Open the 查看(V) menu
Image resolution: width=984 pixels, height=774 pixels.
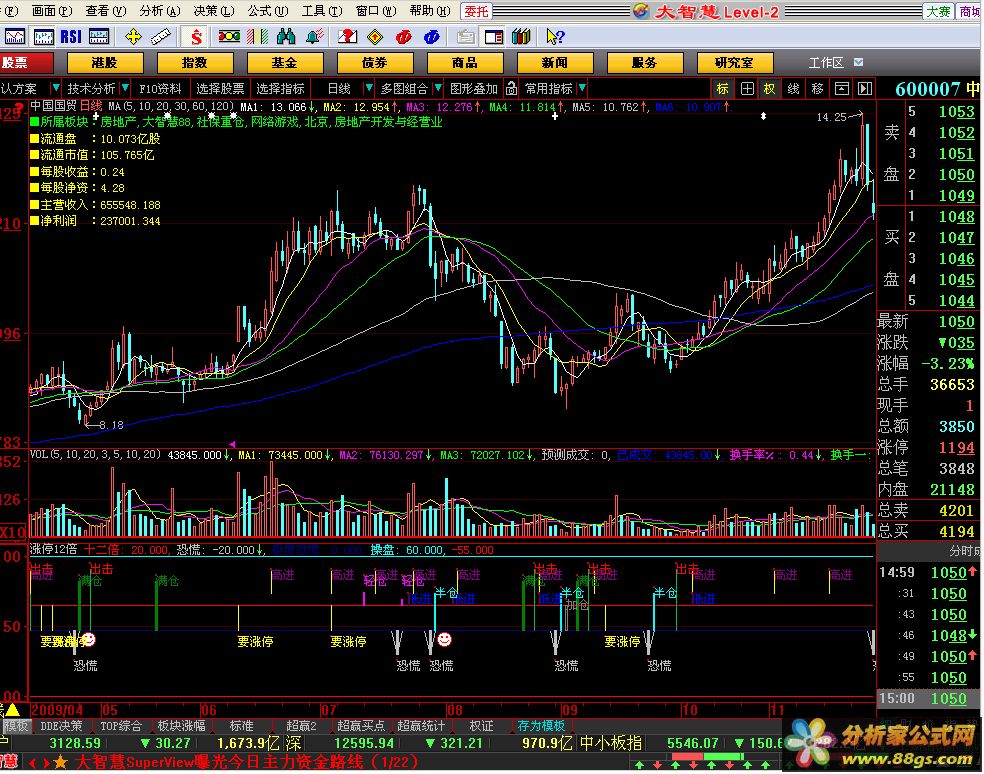coord(105,11)
